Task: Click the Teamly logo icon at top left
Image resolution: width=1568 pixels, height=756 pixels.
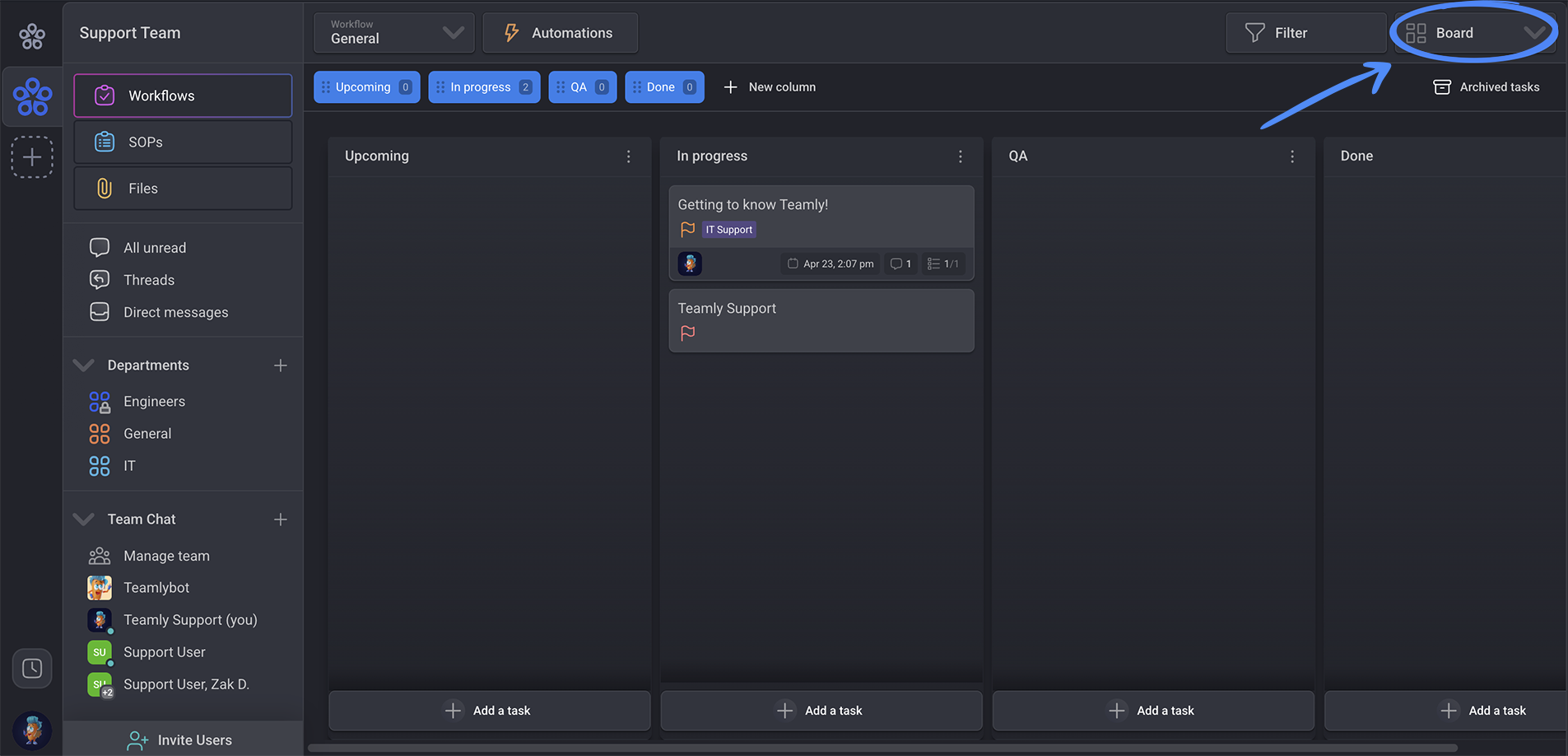Action: pos(32,35)
